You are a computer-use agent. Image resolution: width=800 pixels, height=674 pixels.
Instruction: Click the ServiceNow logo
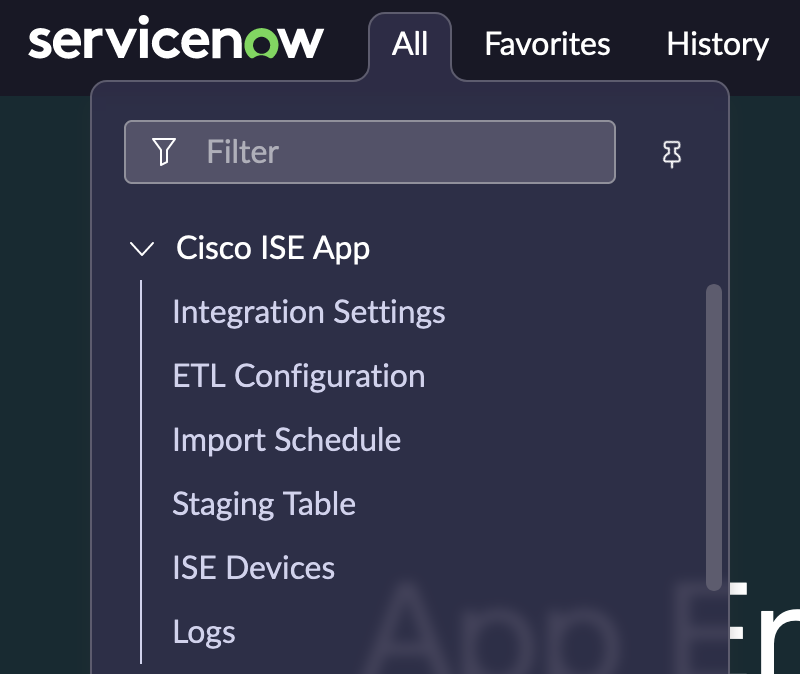point(176,38)
